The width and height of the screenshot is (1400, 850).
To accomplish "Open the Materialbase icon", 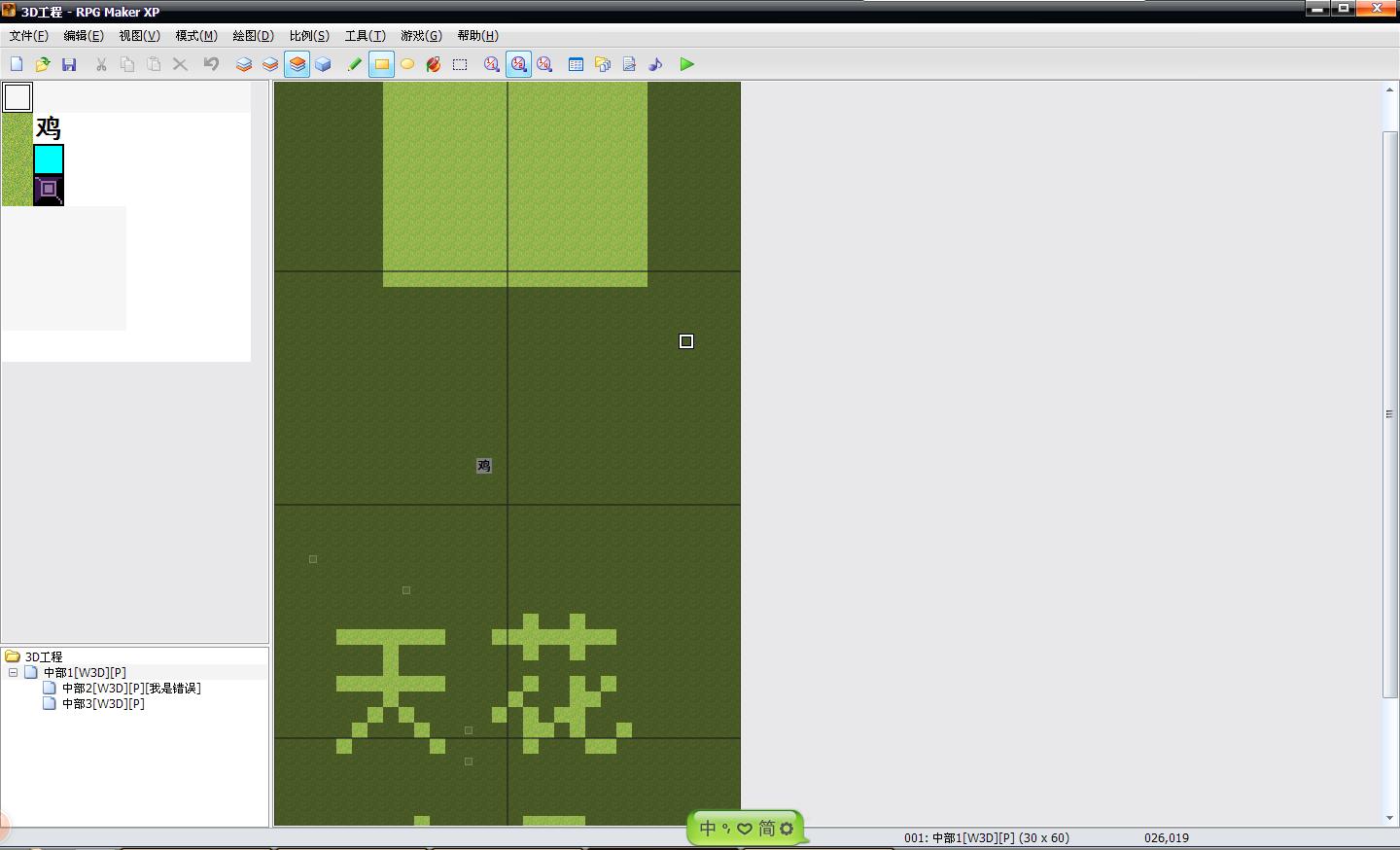I will [x=603, y=64].
